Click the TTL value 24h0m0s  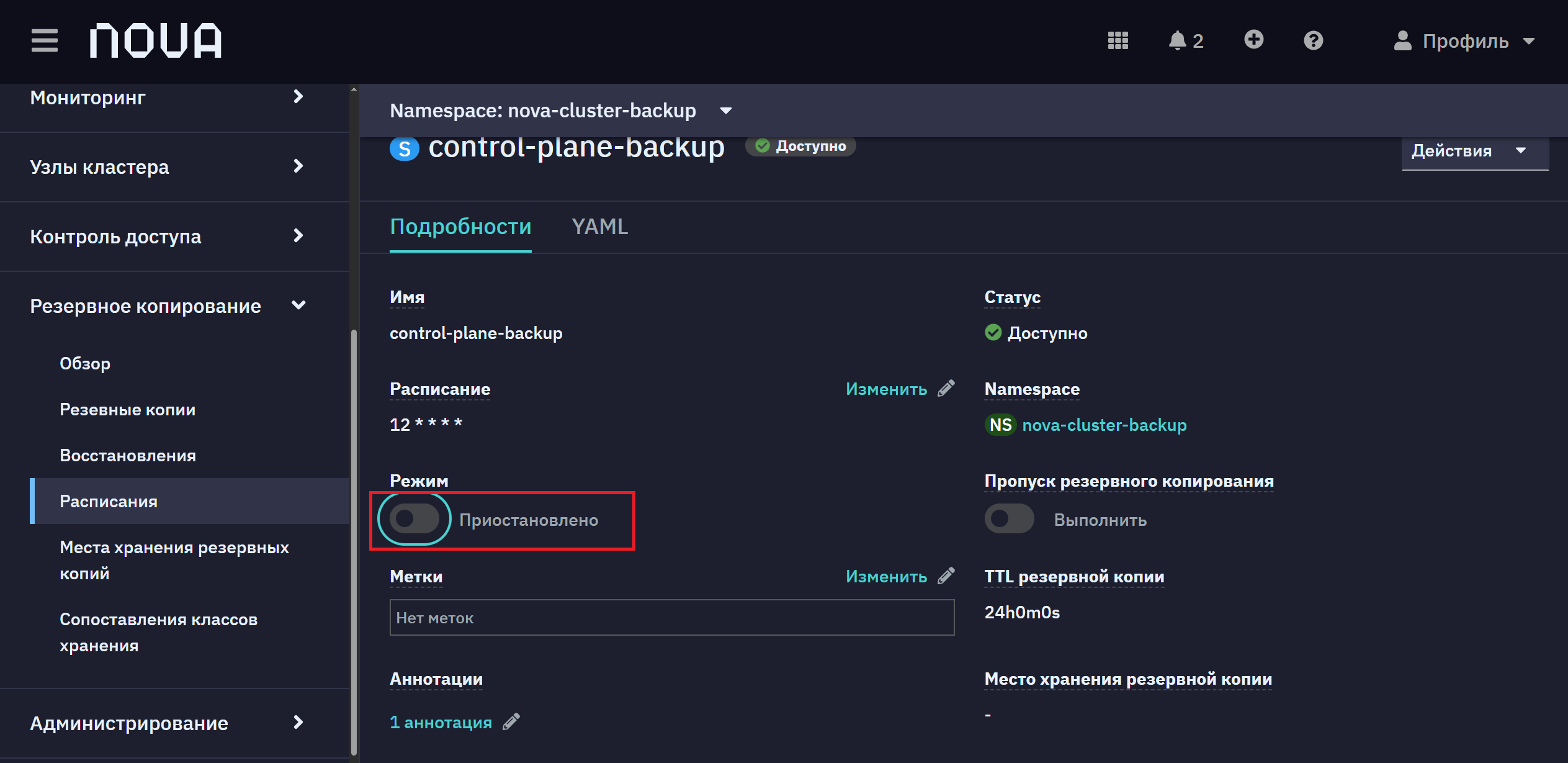1023,613
